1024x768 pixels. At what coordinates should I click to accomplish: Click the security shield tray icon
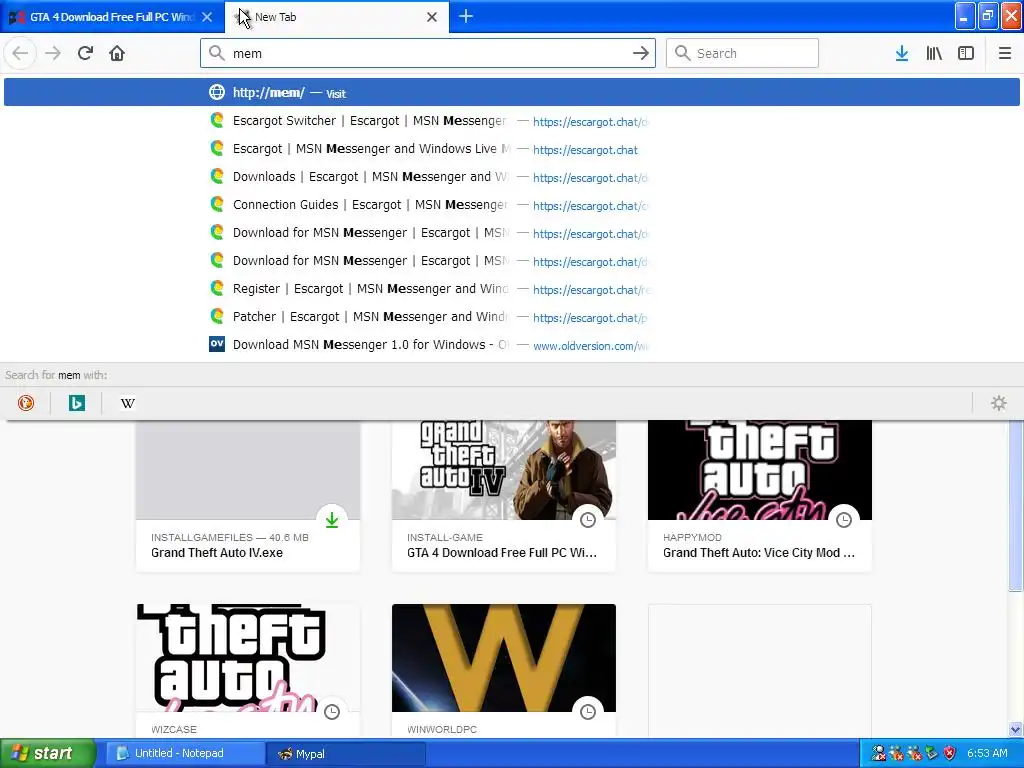click(x=950, y=753)
